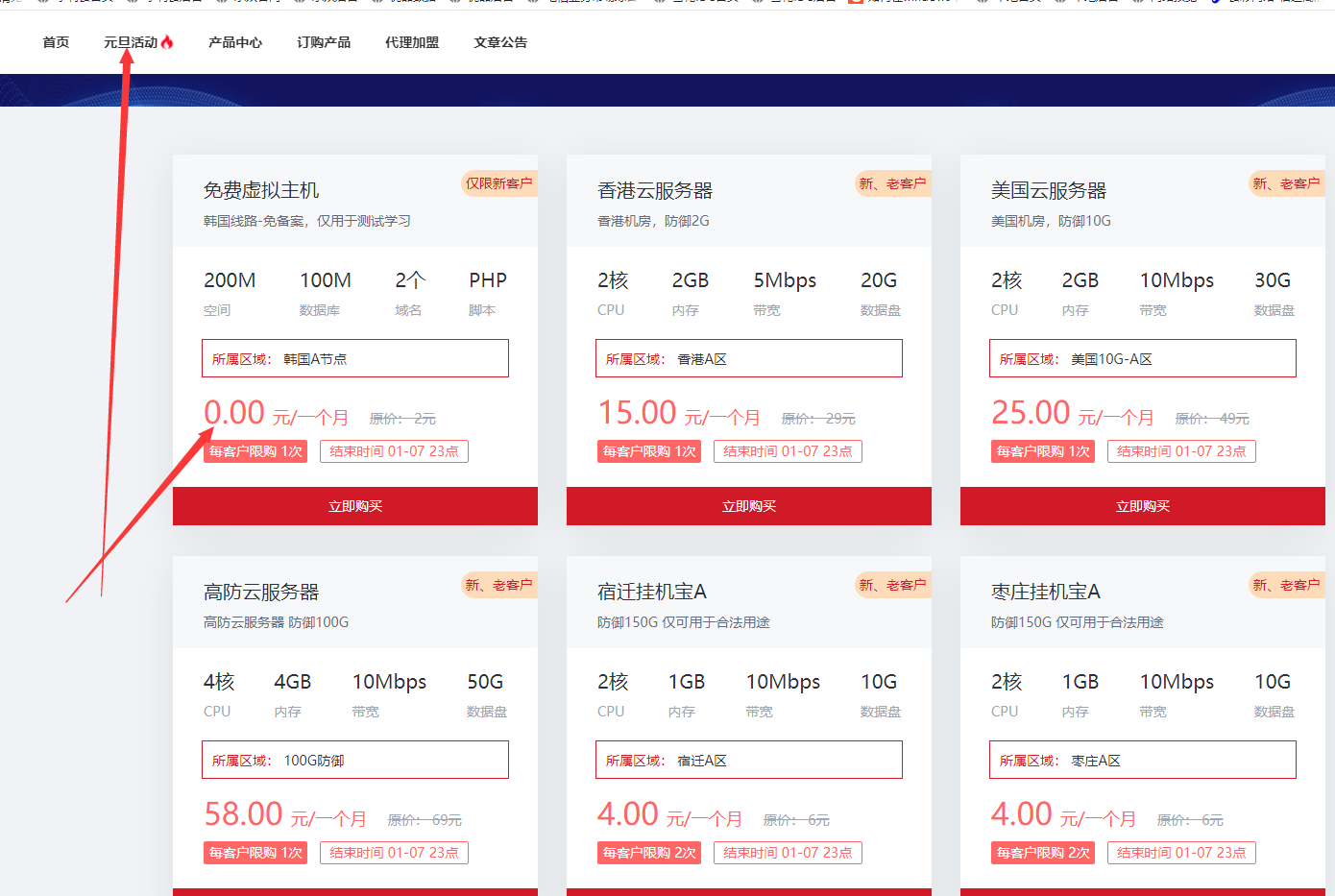This screenshot has width=1335, height=896.
Task: Click 立即购买 on the 免费虚拟主机 card
Action: pos(354,506)
